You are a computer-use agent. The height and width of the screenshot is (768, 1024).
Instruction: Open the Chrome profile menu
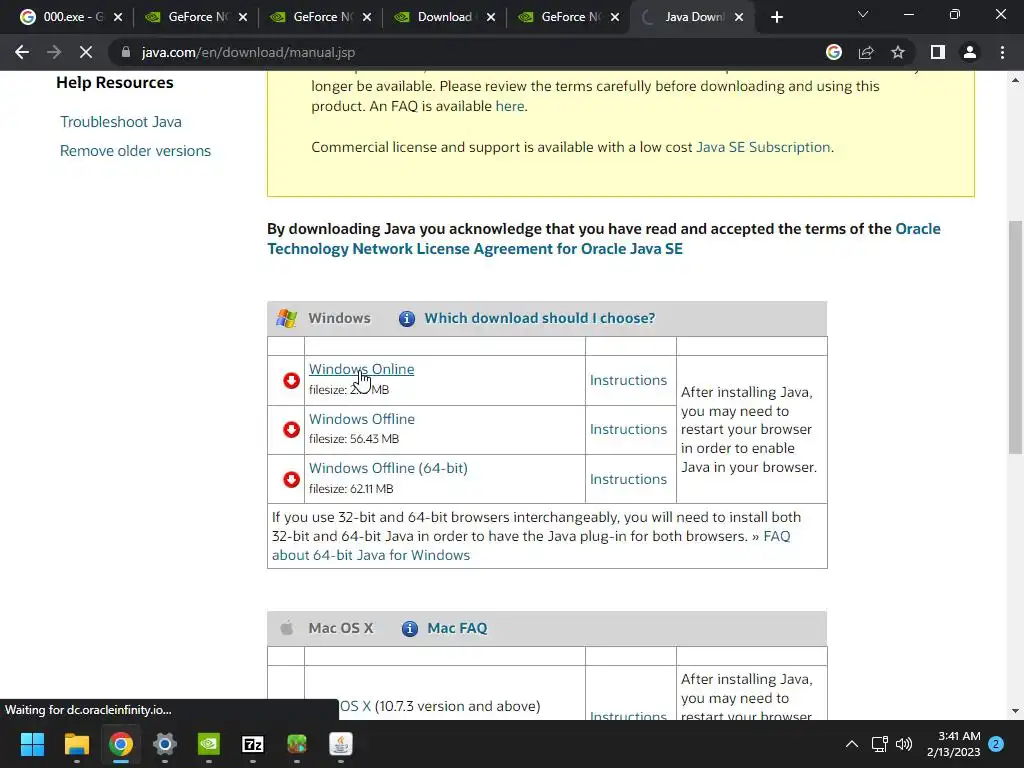970,52
